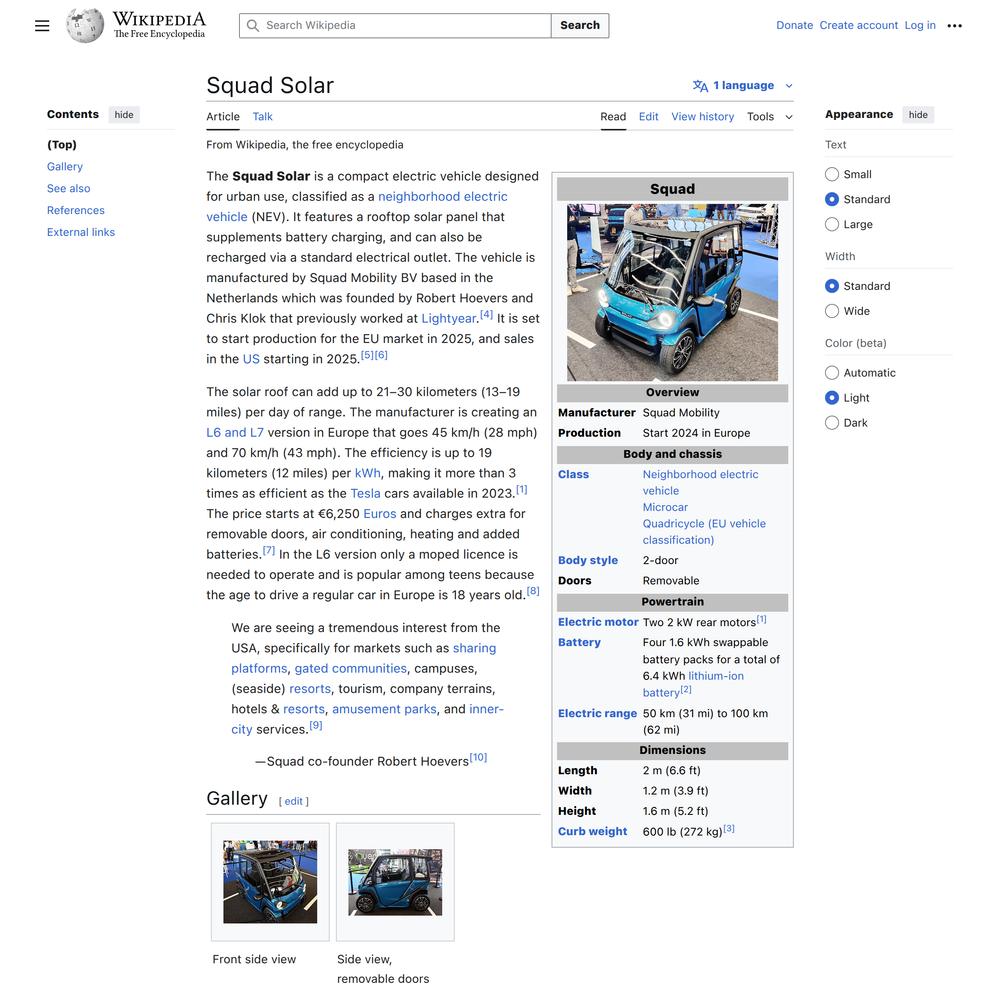Click the Battery infobox label link

pyautogui.click(x=579, y=642)
